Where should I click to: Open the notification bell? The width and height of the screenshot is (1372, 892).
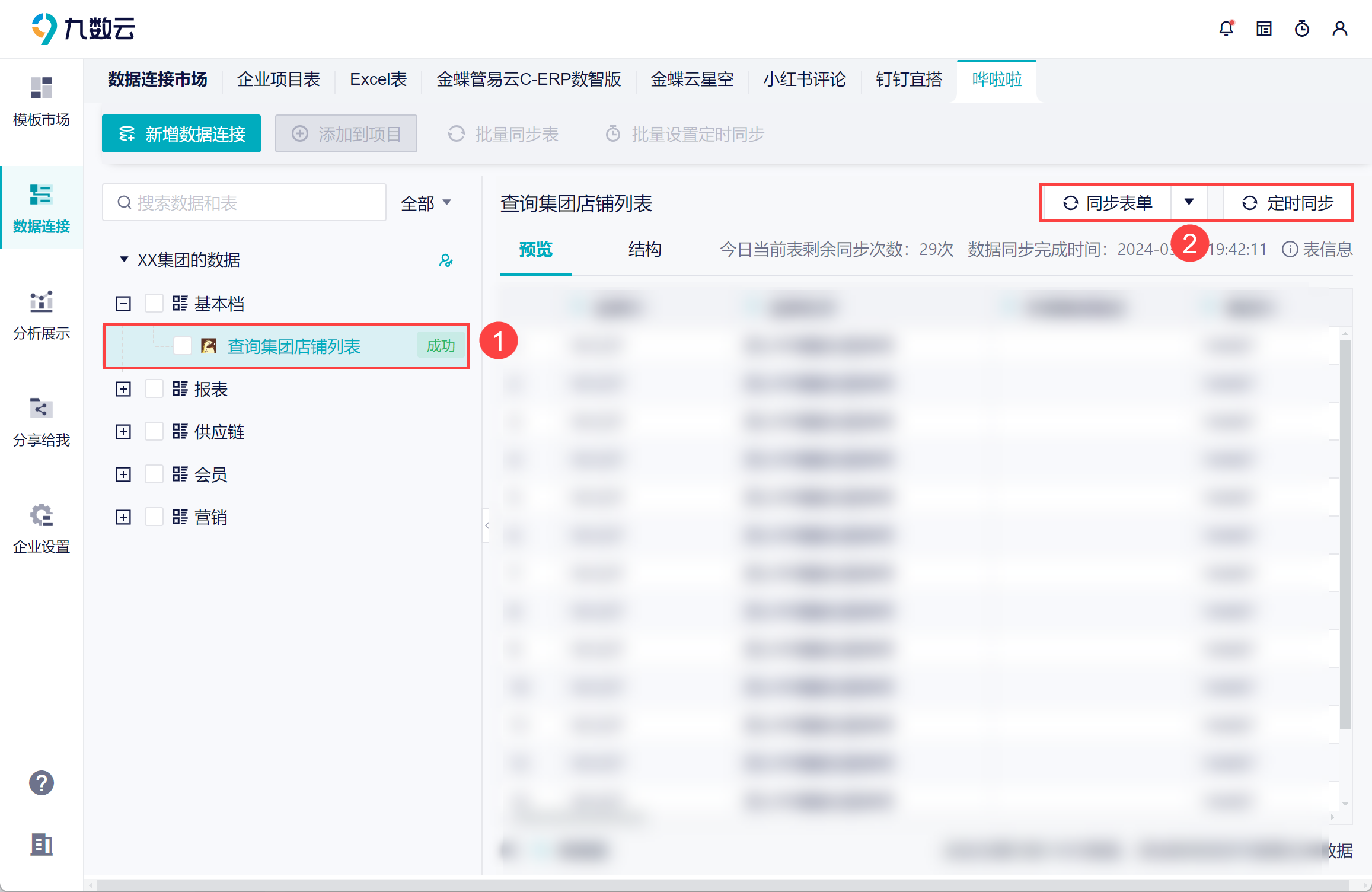[1226, 28]
